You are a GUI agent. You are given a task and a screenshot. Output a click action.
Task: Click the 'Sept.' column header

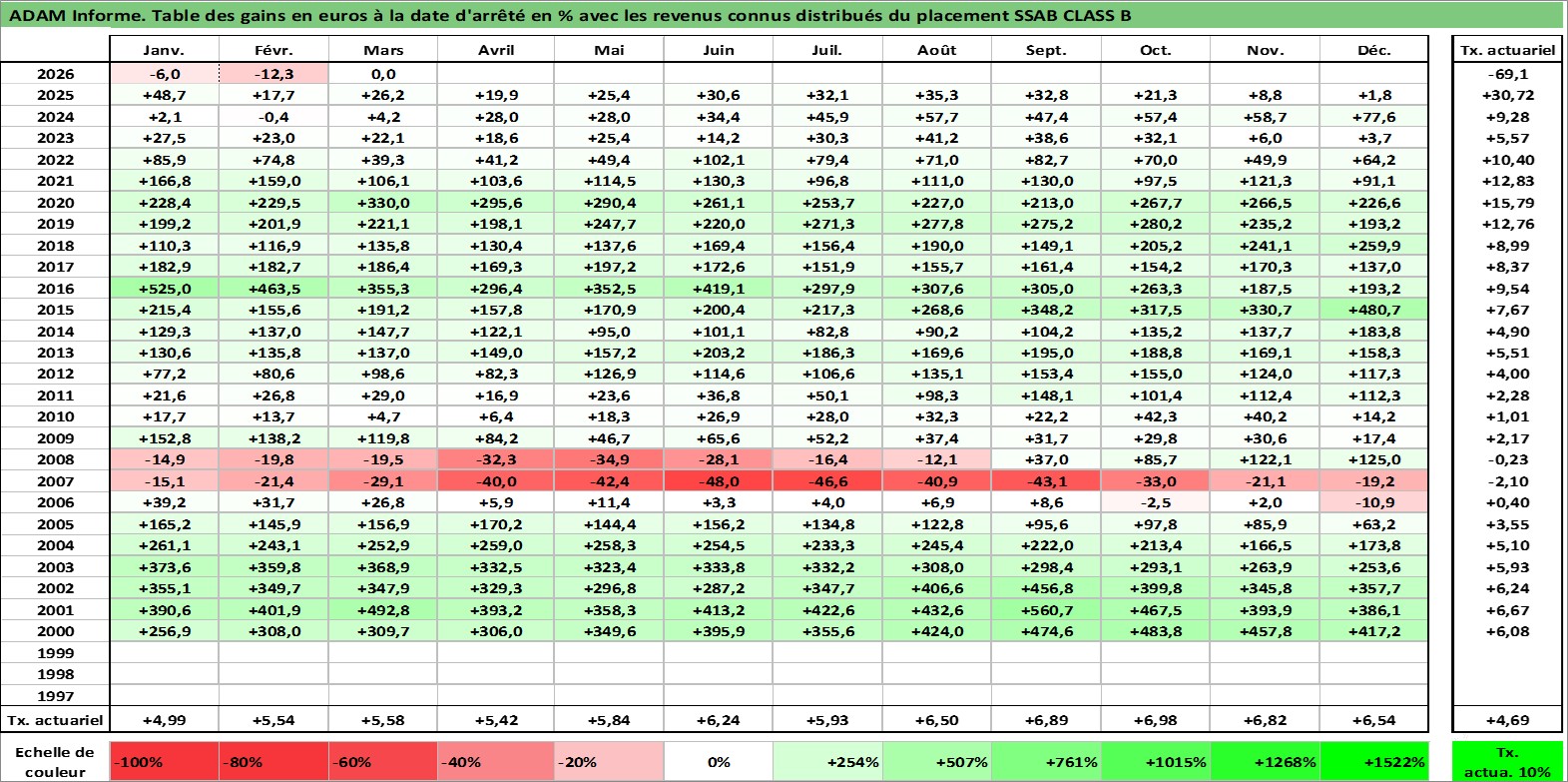point(1046,50)
